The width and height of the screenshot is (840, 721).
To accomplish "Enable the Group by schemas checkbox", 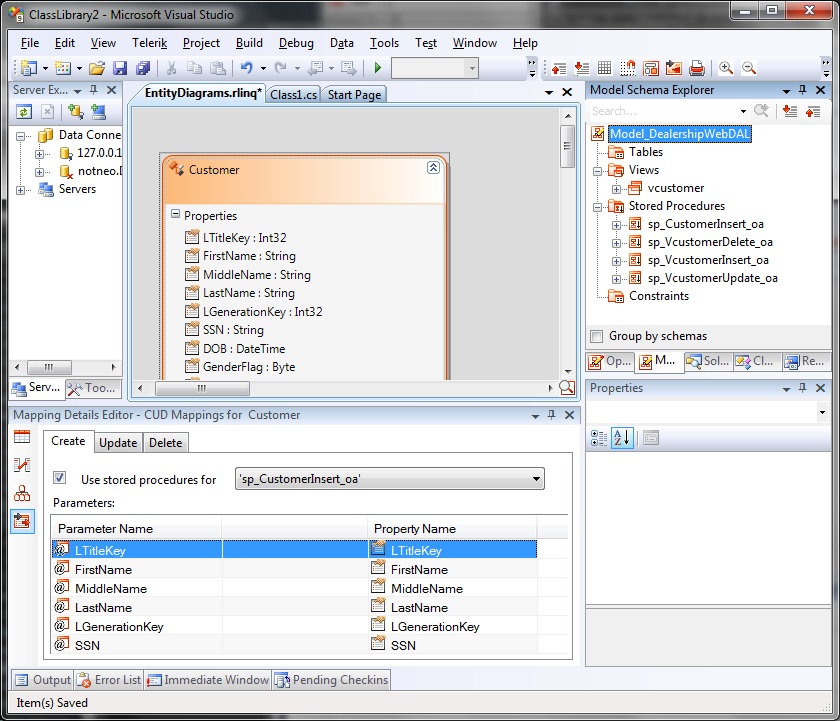I will [x=597, y=336].
